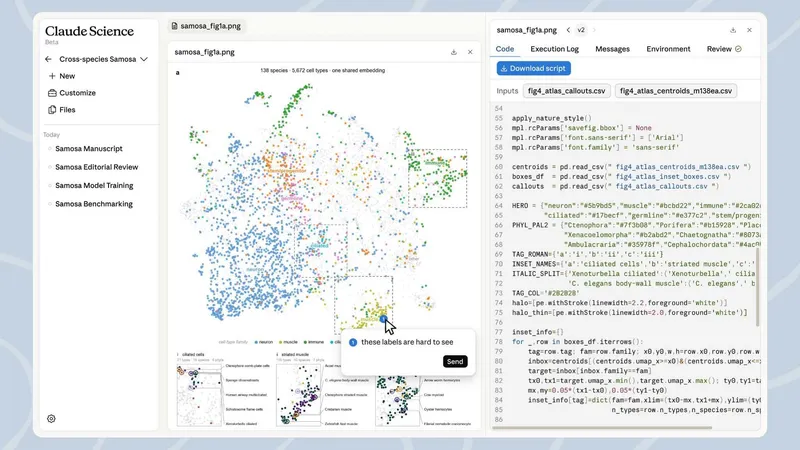Open the fig4_atlas_callouts.csv input file
This screenshot has width=800, height=450.
click(566, 91)
